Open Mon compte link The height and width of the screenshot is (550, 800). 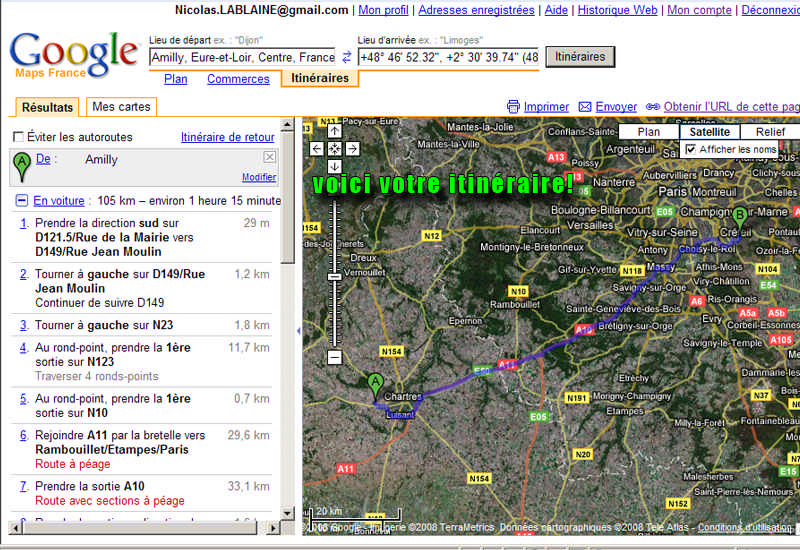[699, 10]
